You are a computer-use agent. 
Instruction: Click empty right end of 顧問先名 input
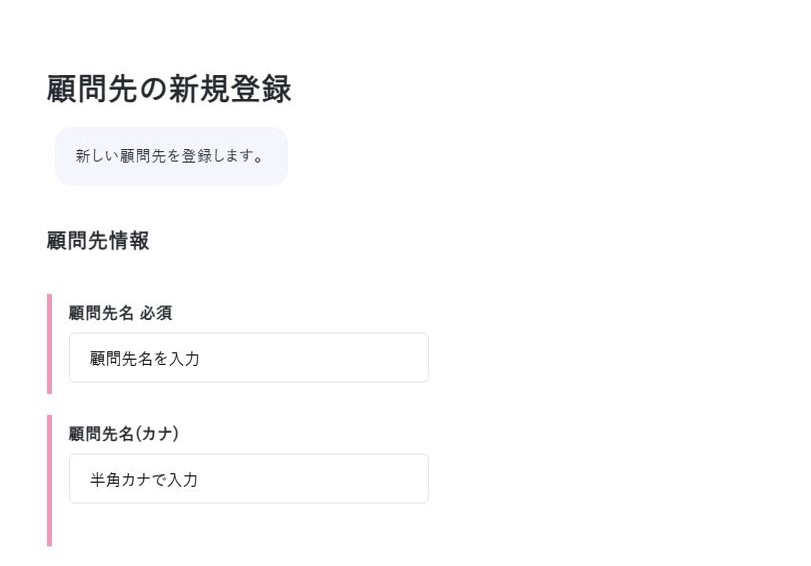[x=400, y=358]
